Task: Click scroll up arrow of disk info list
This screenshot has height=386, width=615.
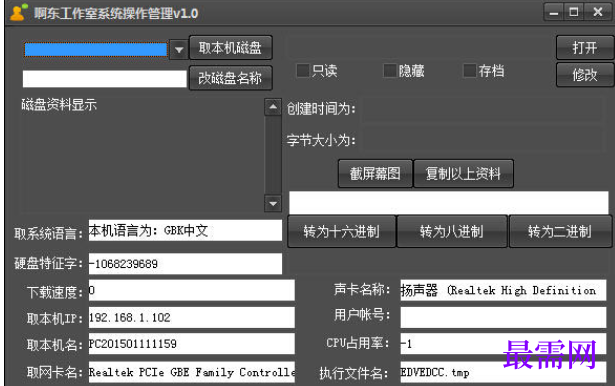Action: click(x=273, y=107)
